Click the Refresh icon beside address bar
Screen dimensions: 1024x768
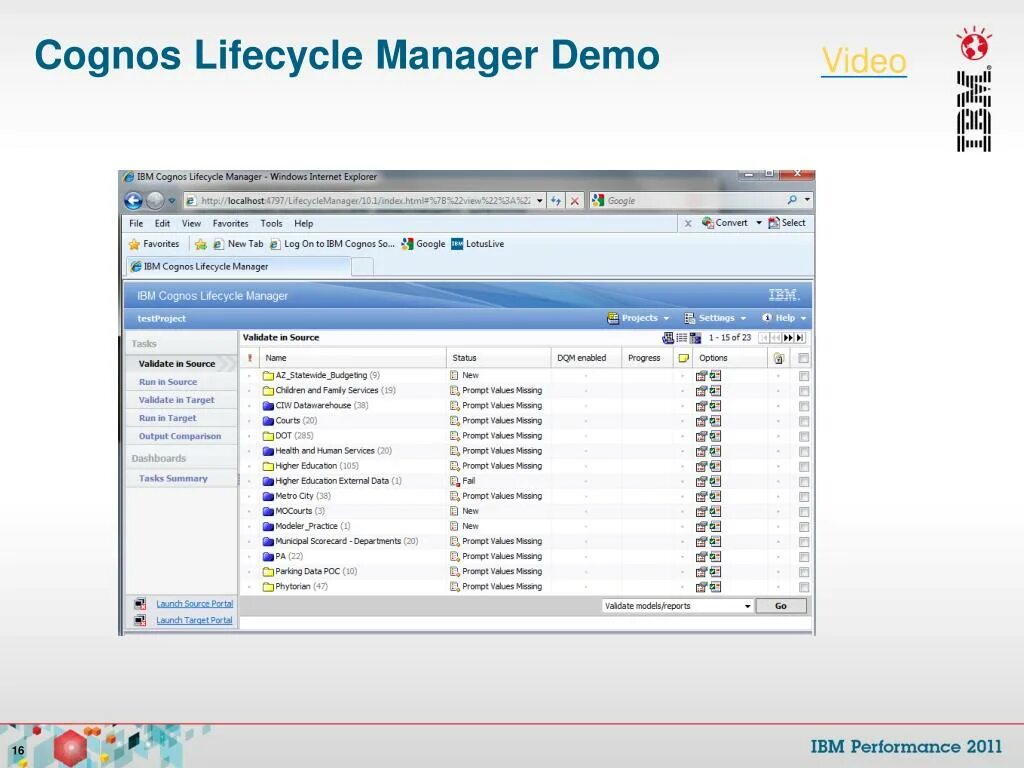point(556,200)
